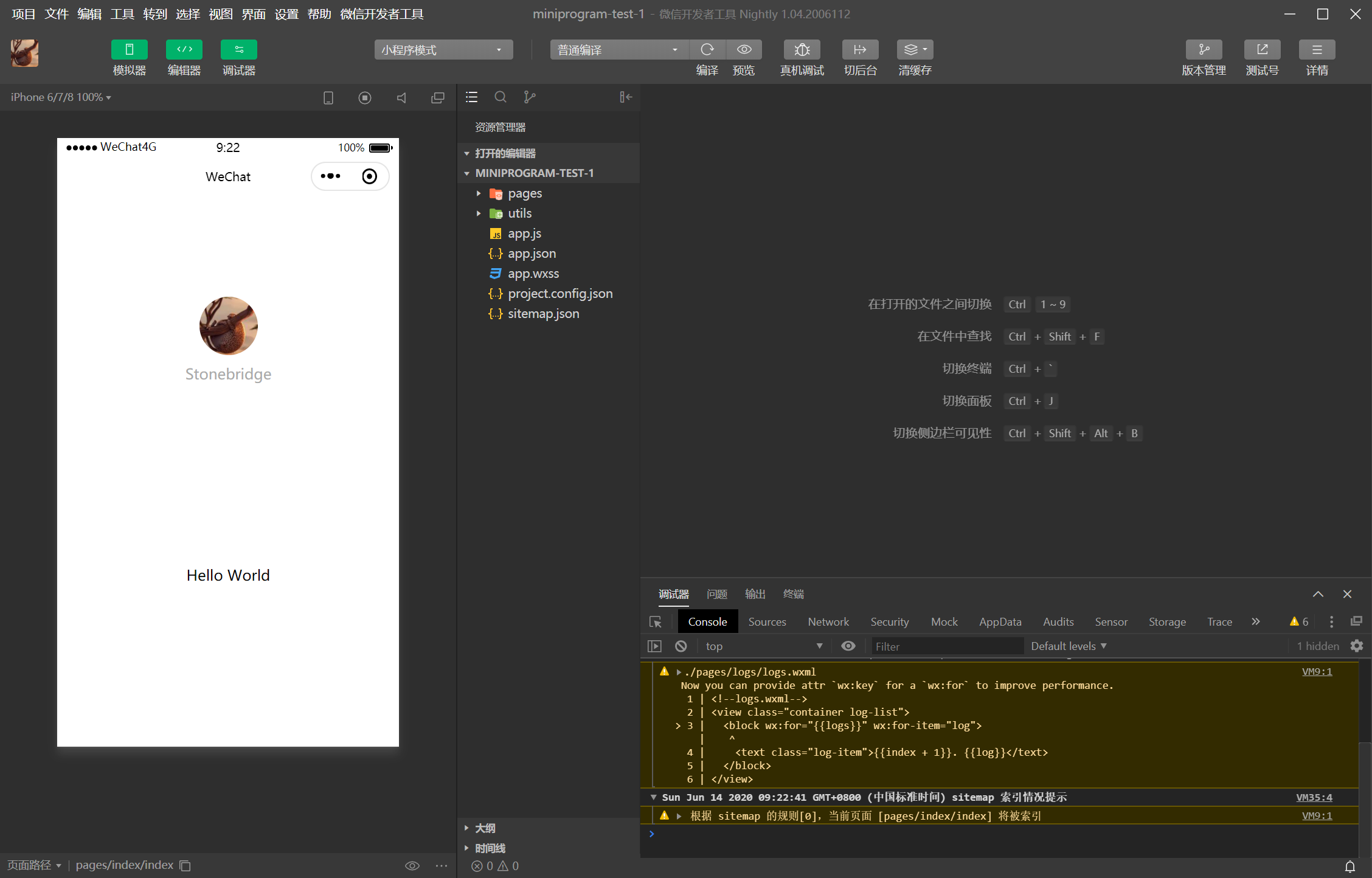
Task: Open the 项目 menu
Action: point(24,14)
